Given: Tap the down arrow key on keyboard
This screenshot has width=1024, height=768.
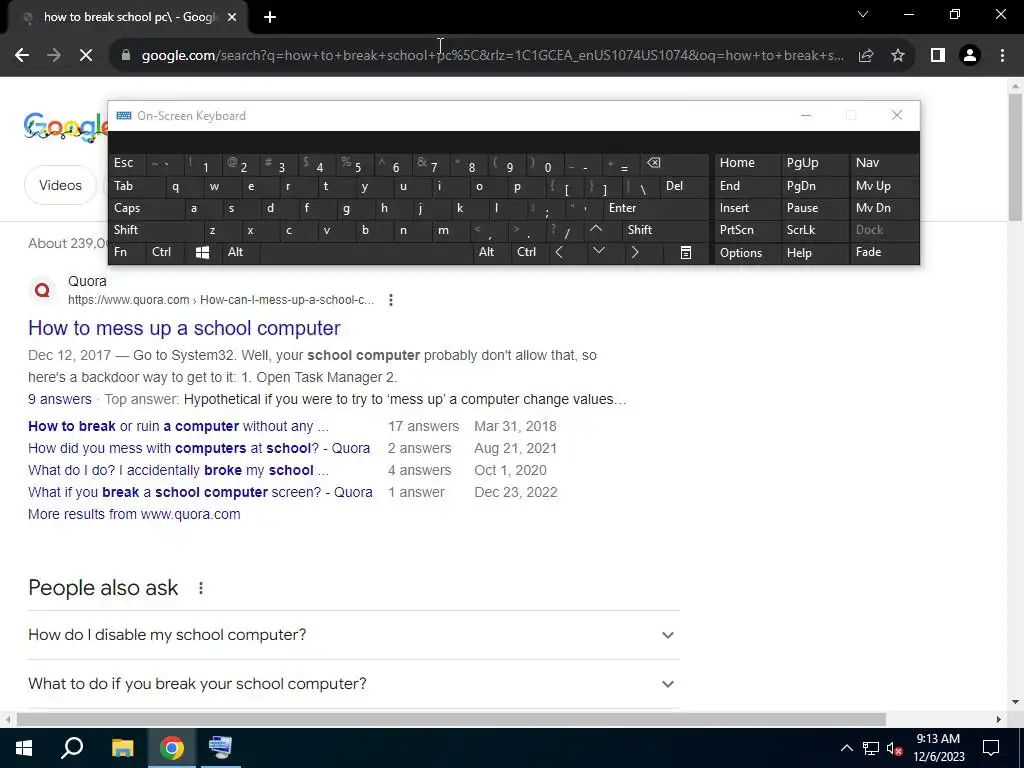Looking at the screenshot, I should coord(598,252).
